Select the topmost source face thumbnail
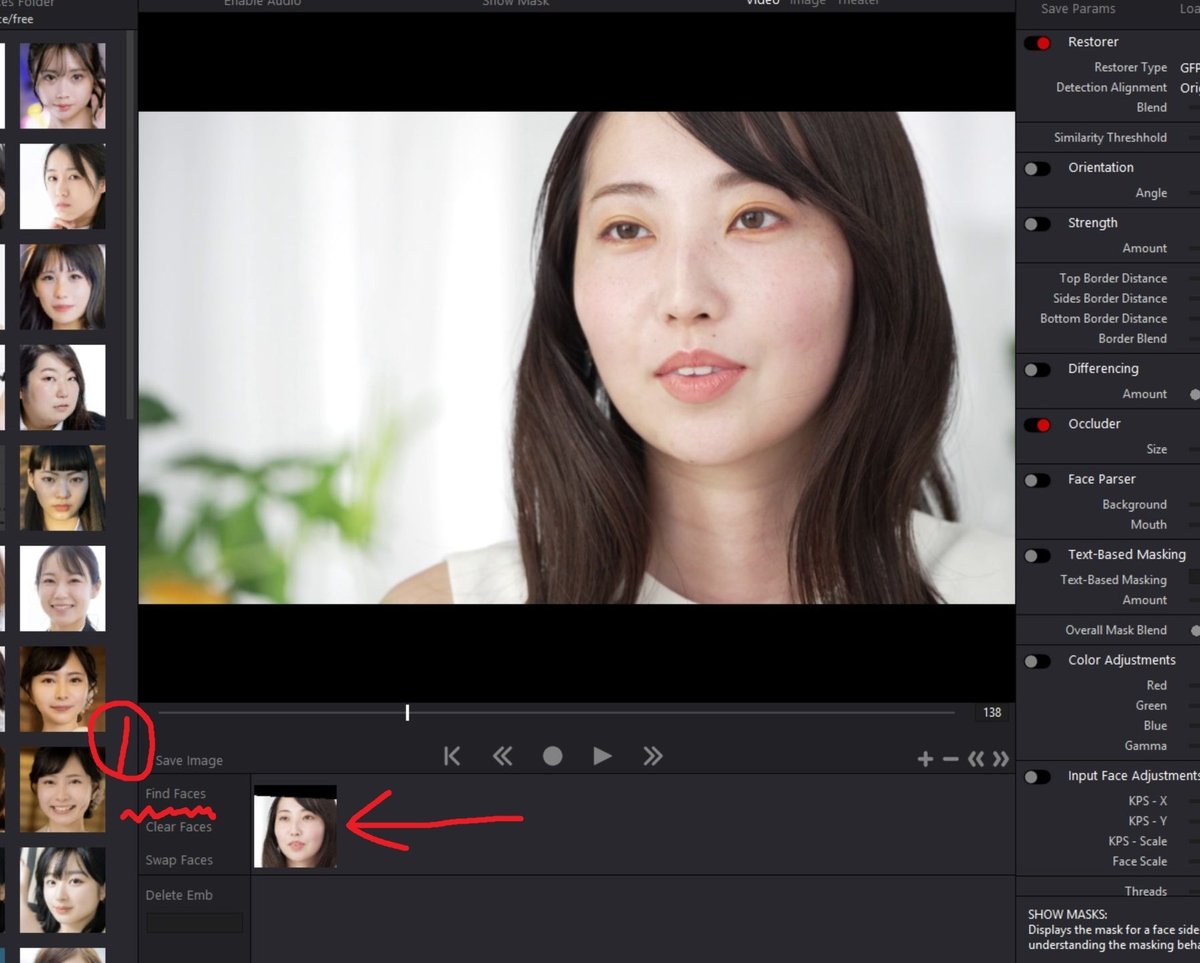The height and width of the screenshot is (963, 1200). 62,85
